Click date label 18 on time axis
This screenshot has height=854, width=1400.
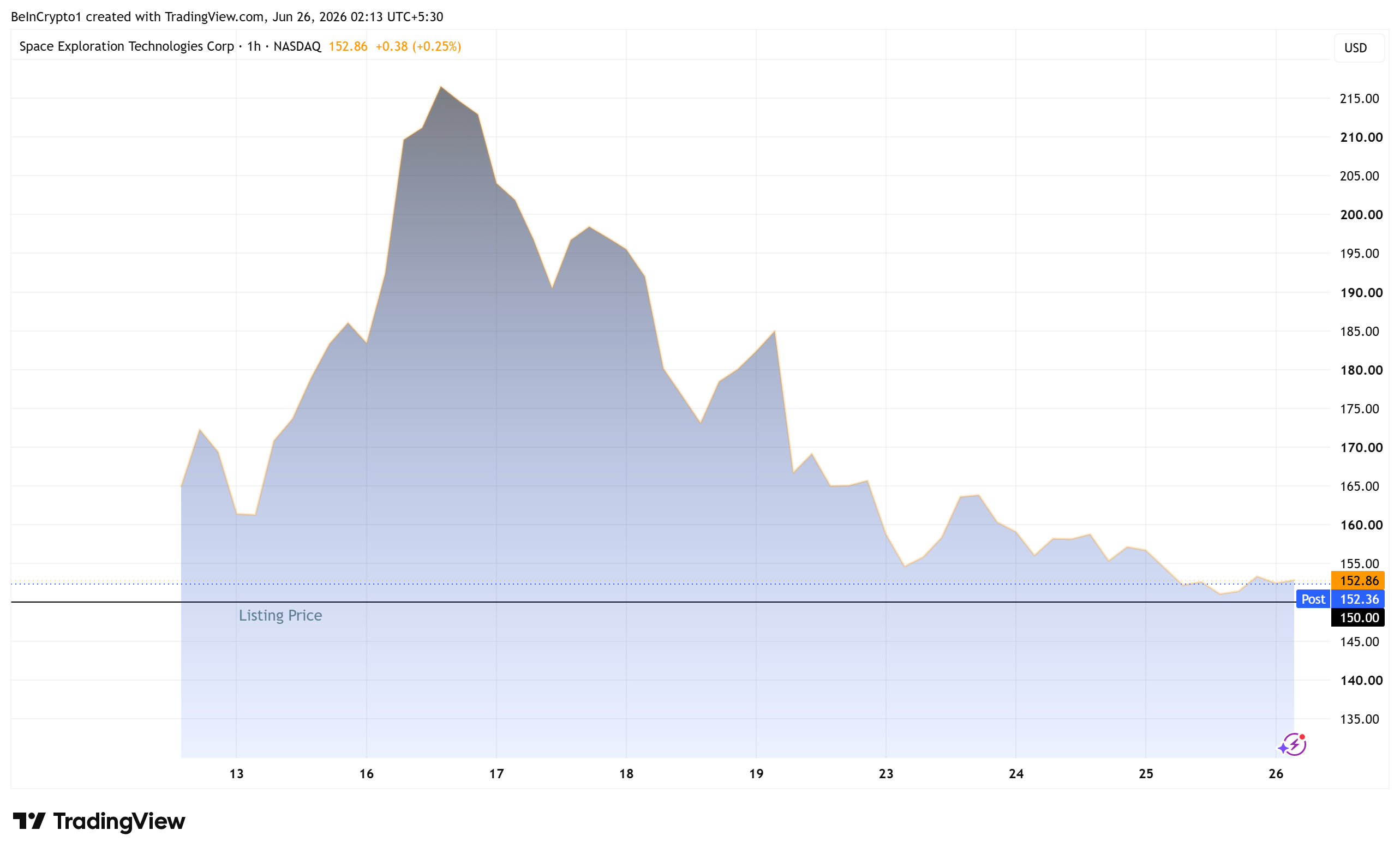tap(626, 774)
